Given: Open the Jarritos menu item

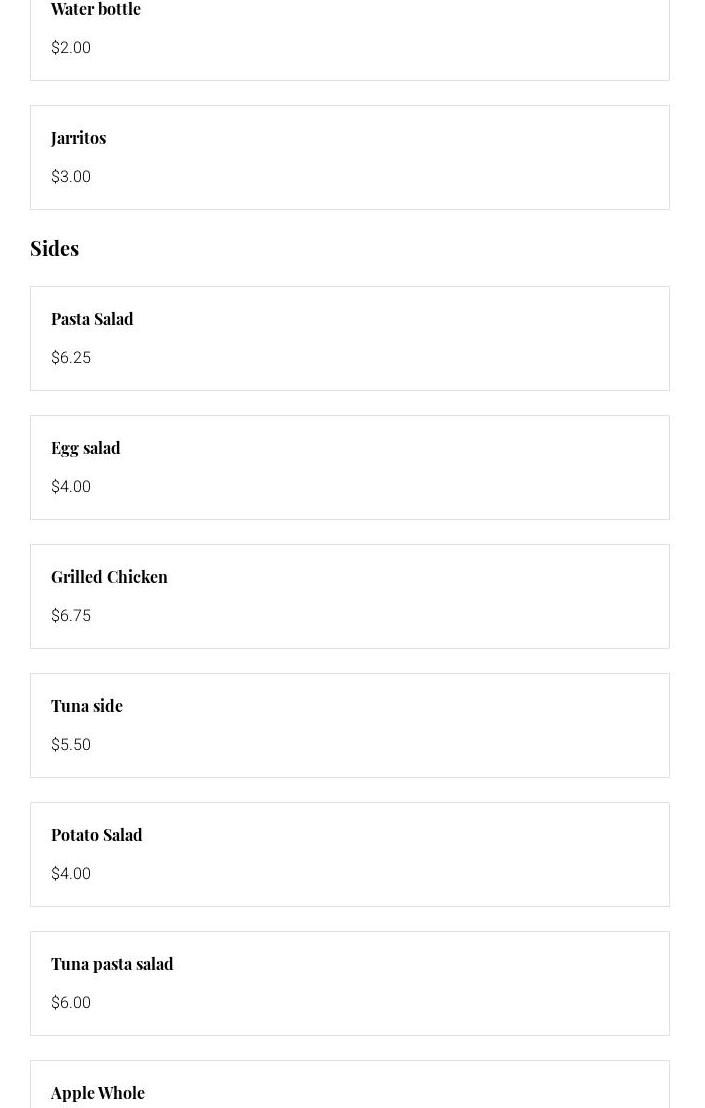Looking at the screenshot, I should coord(79,138).
